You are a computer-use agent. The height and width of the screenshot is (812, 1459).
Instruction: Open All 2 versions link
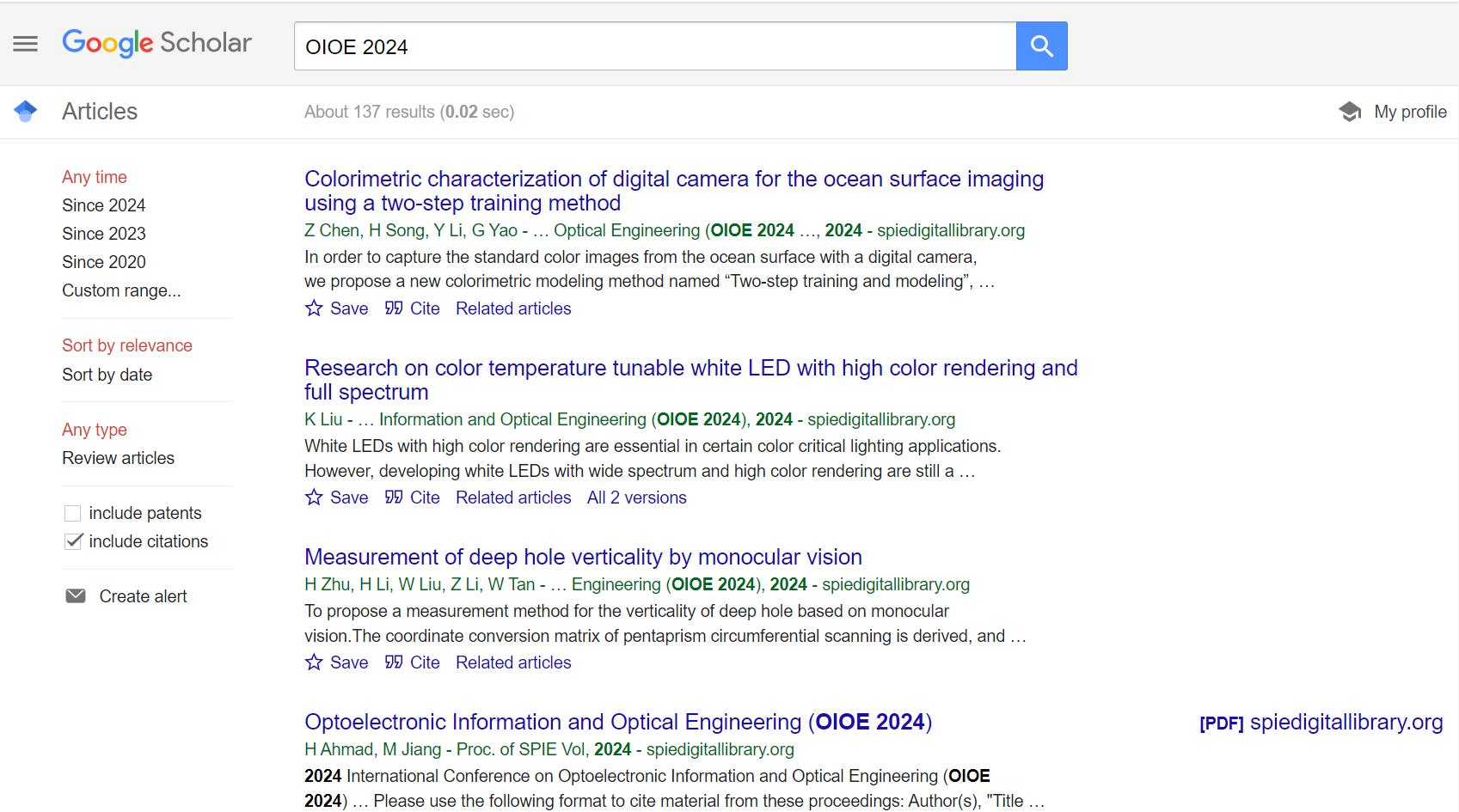pos(637,498)
